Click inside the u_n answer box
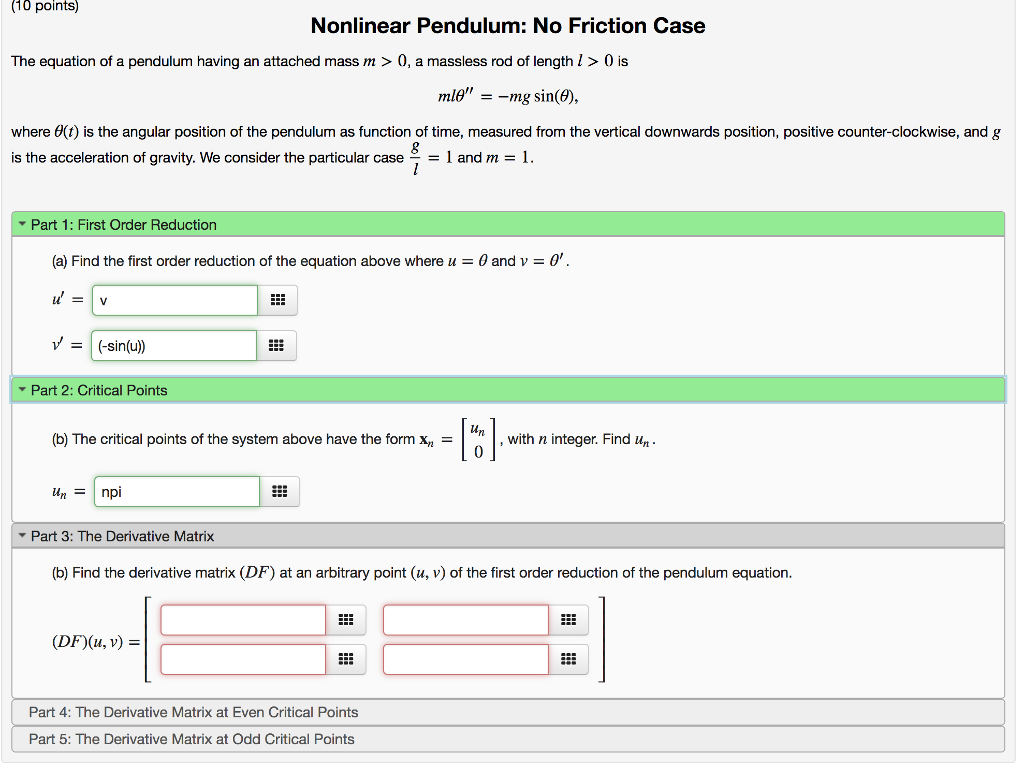 click(x=176, y=491)
